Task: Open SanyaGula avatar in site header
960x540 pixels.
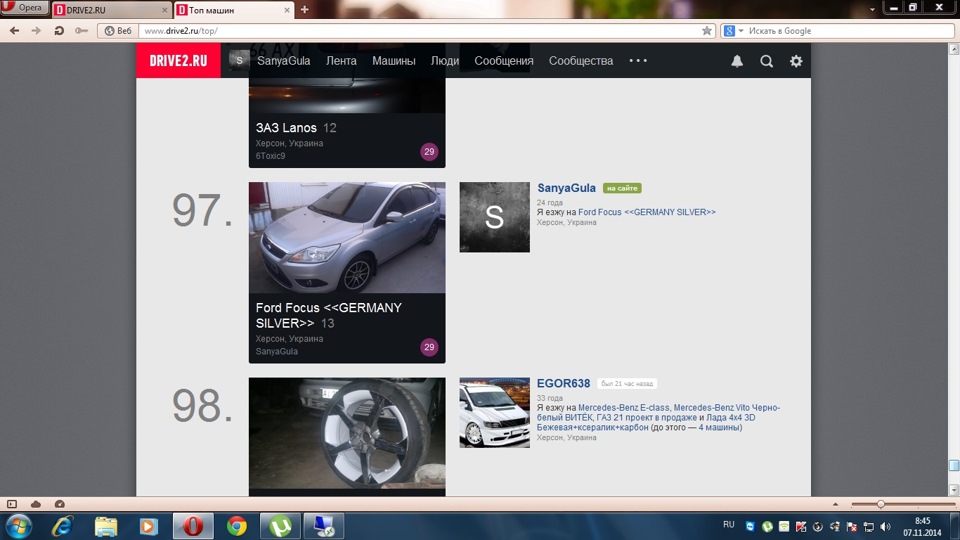Action: click(239, 60)
